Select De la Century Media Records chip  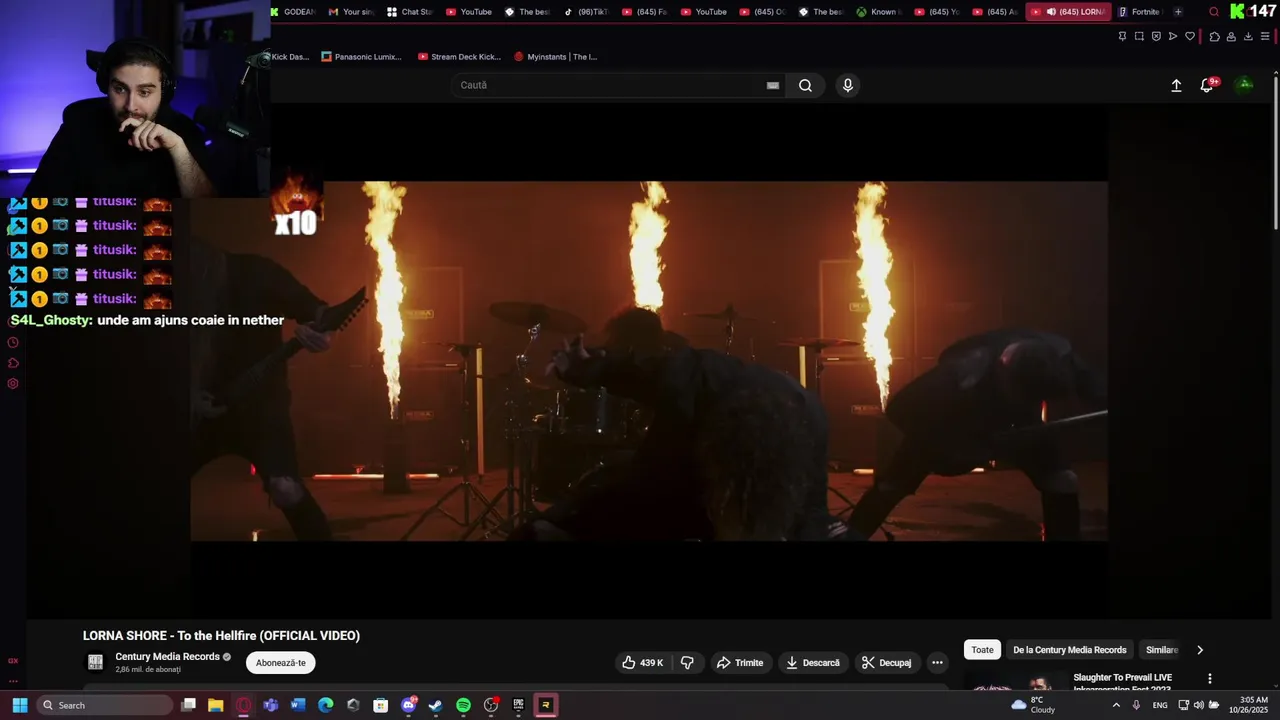pyautogui.click(x=1070, y=650)
